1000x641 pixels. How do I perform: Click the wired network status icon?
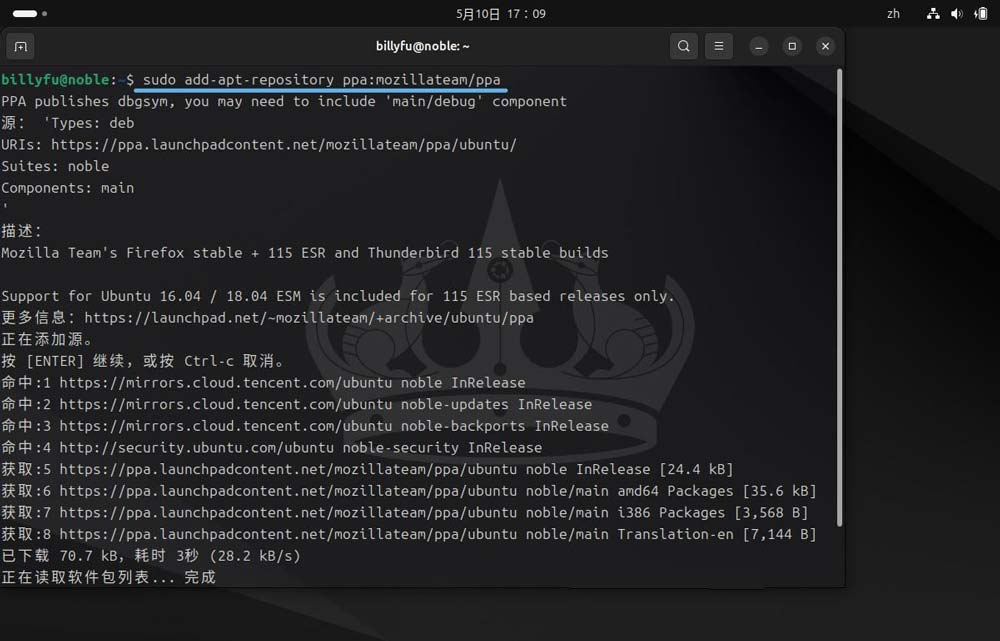(933, 14)
